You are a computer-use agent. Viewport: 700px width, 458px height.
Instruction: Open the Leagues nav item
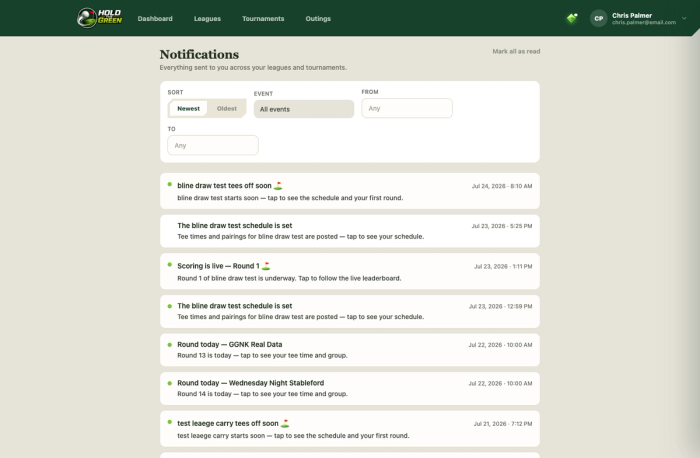tap(207, 19)
